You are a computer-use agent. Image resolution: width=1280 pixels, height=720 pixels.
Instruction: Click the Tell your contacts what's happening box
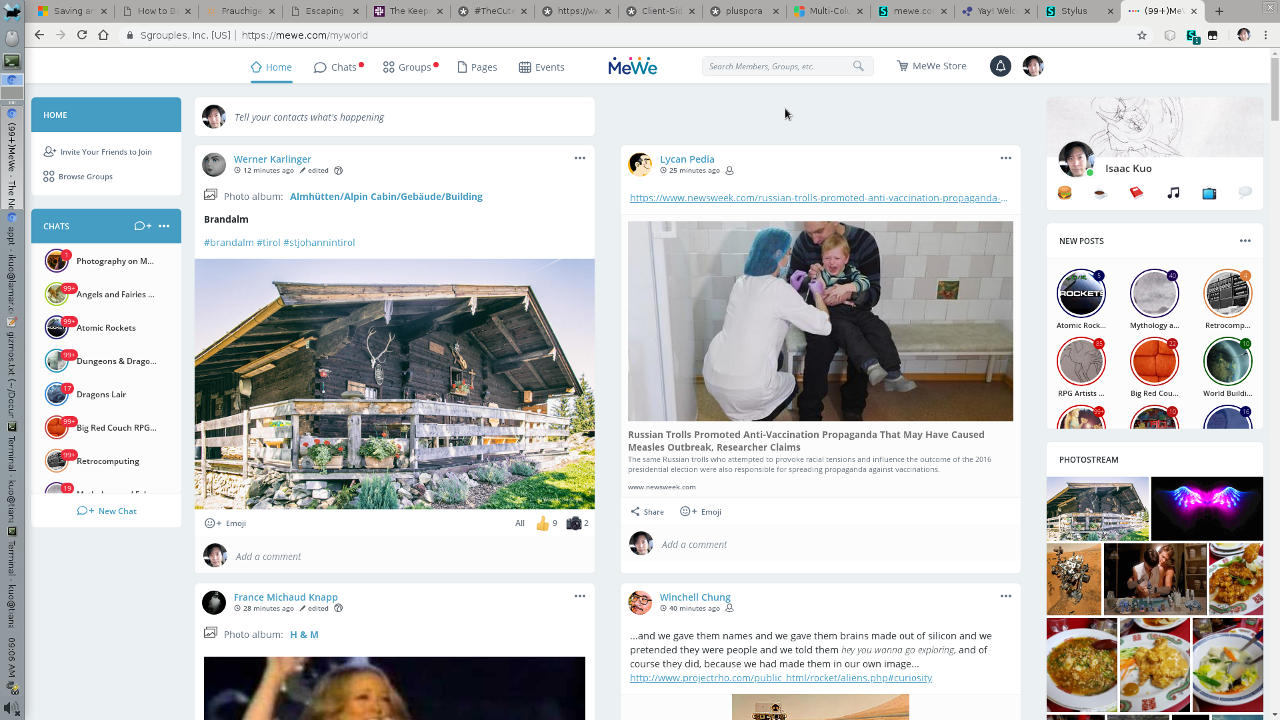point(394,117)
